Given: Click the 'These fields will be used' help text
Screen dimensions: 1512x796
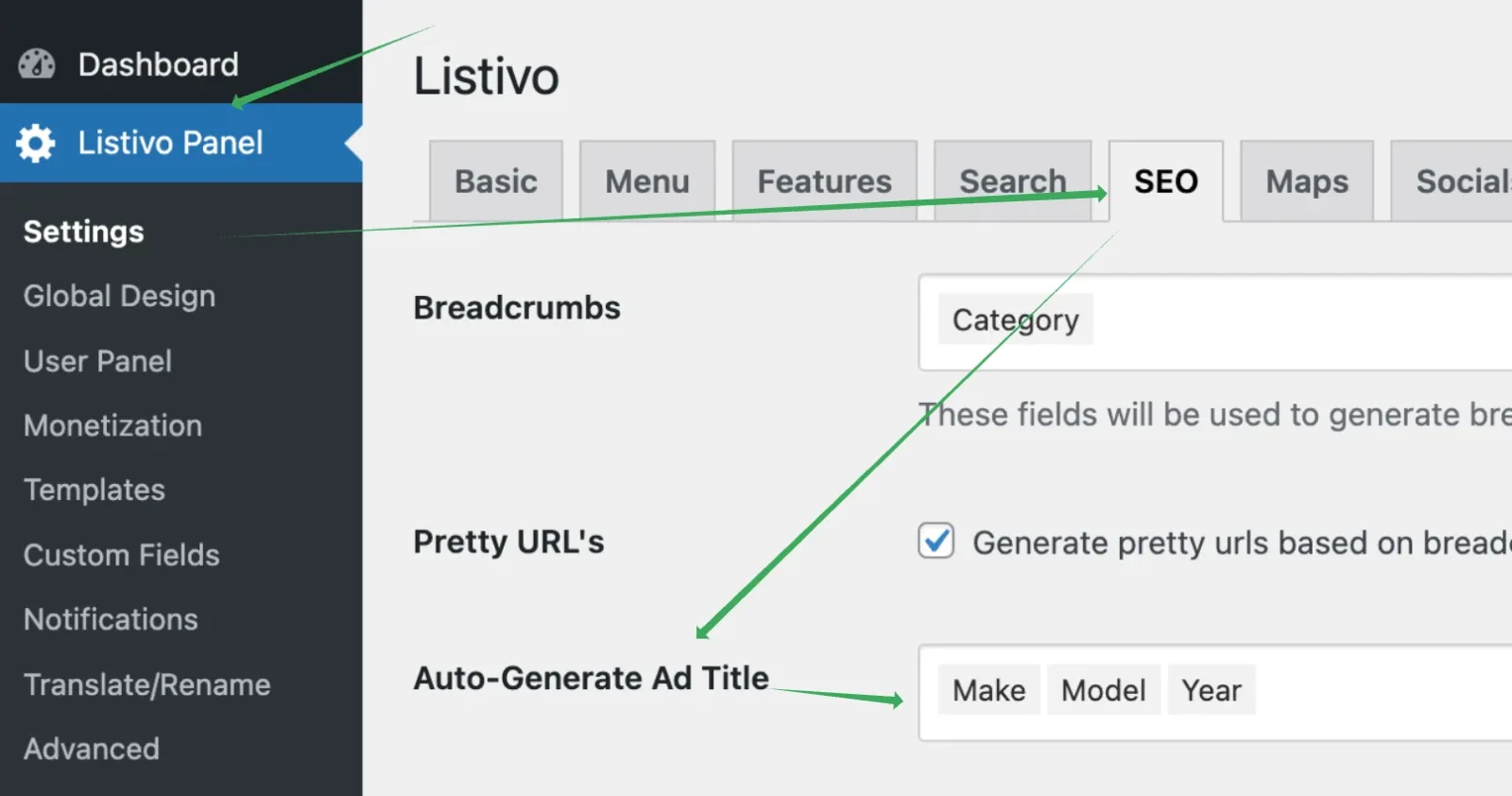Looking at the screenshot, I should (1214, 414).
